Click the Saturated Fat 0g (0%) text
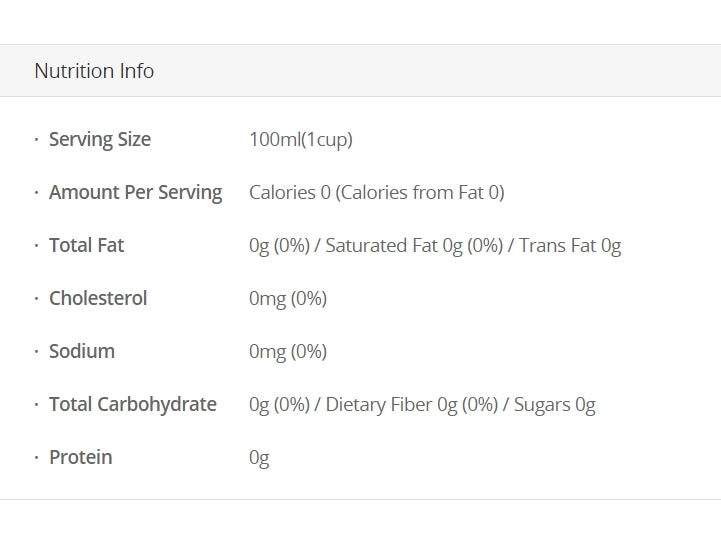This screenshot has height=549, width=721. 413,246
